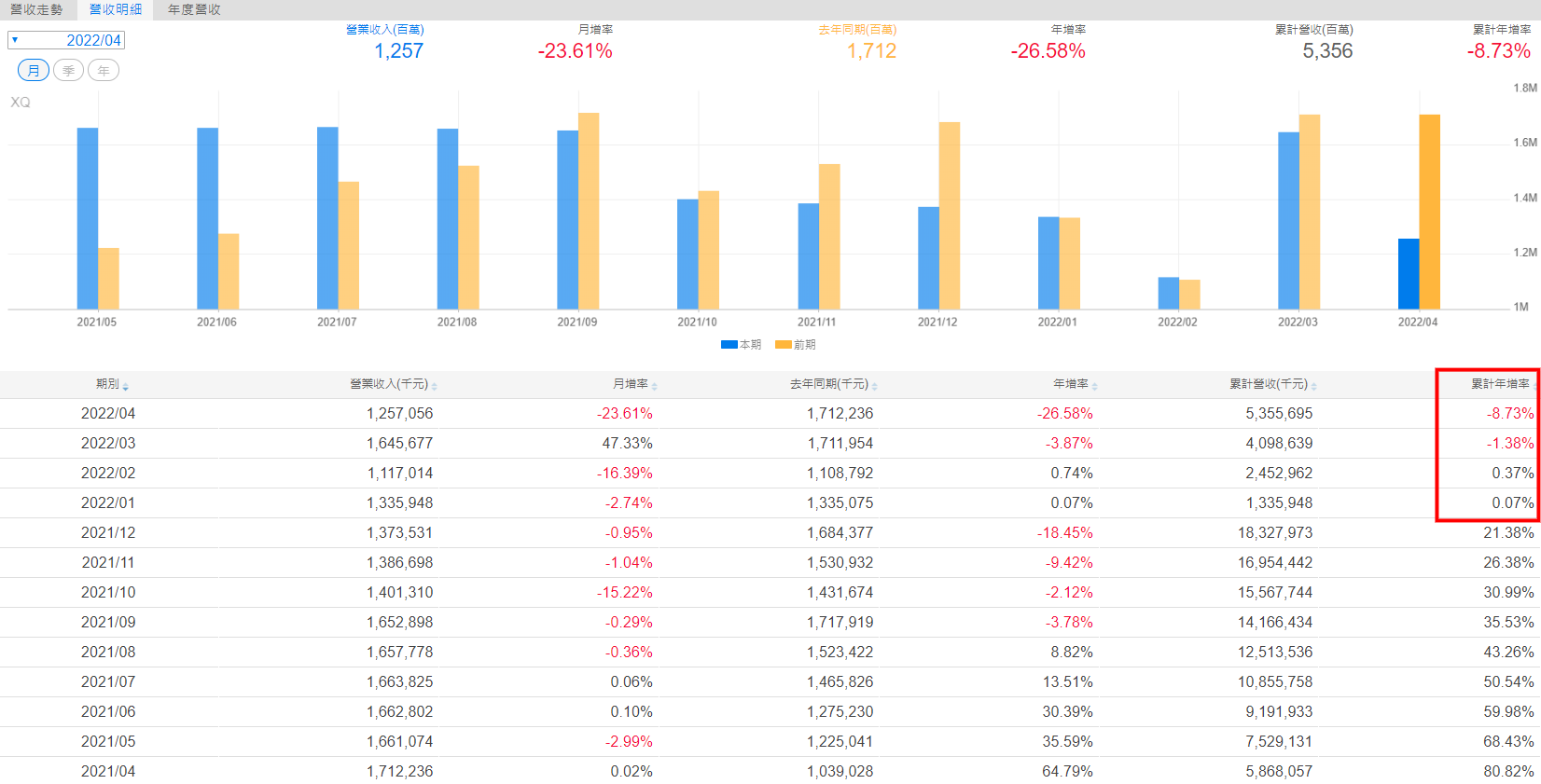Click cumulative revenue value 5,868,057

pos(1279,771)
